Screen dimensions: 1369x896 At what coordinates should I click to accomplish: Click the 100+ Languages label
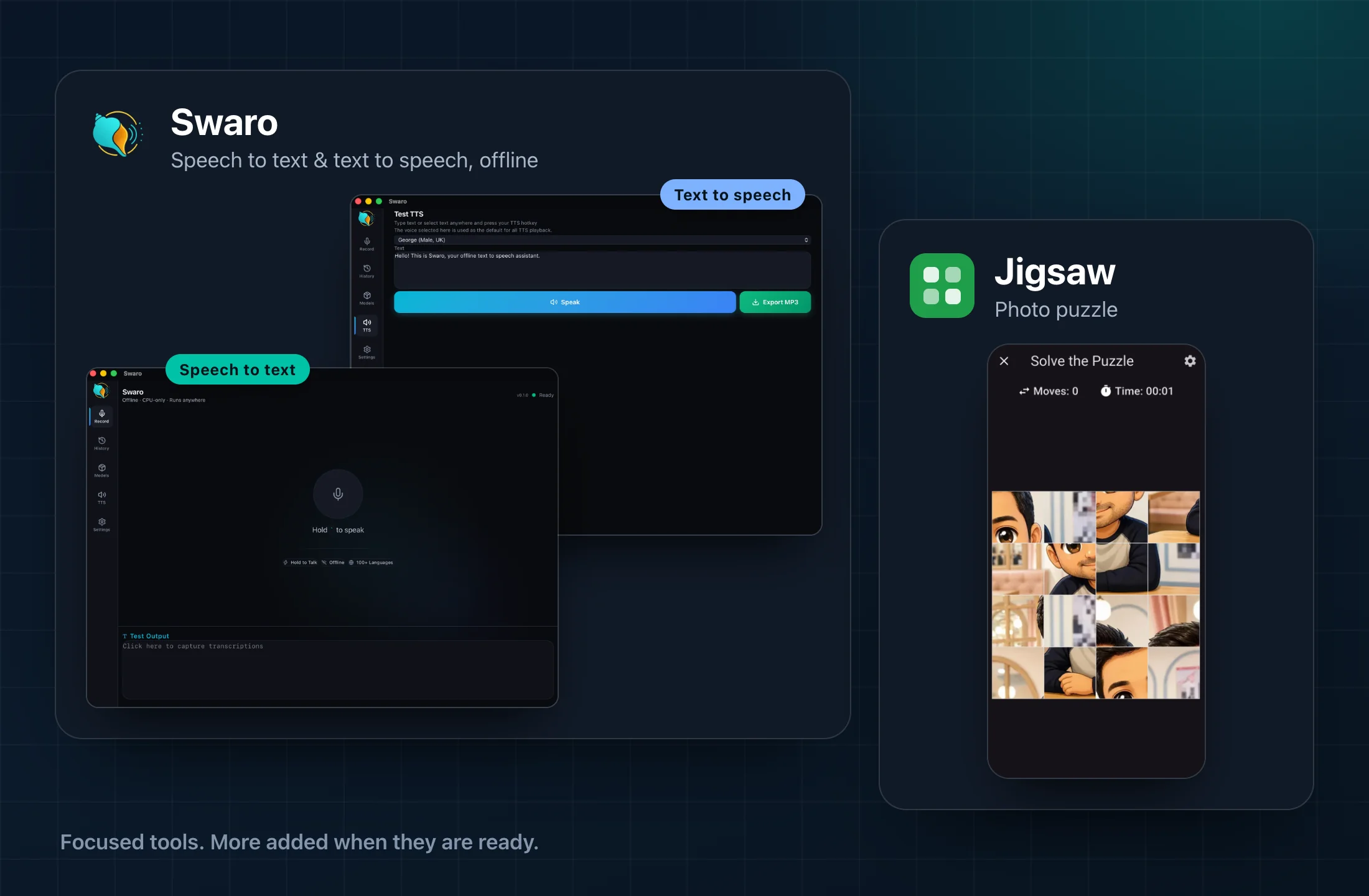click(x=371, y=562)
